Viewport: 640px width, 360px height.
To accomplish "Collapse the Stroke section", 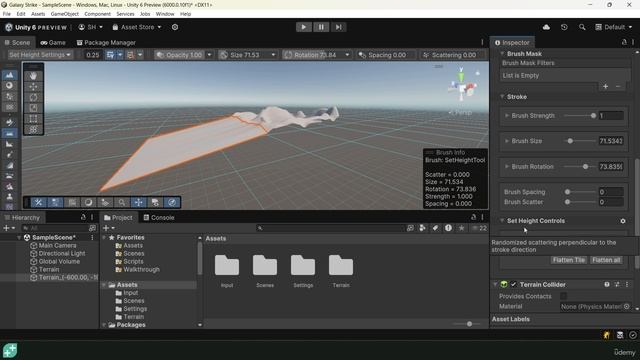I will pos(502,97).
